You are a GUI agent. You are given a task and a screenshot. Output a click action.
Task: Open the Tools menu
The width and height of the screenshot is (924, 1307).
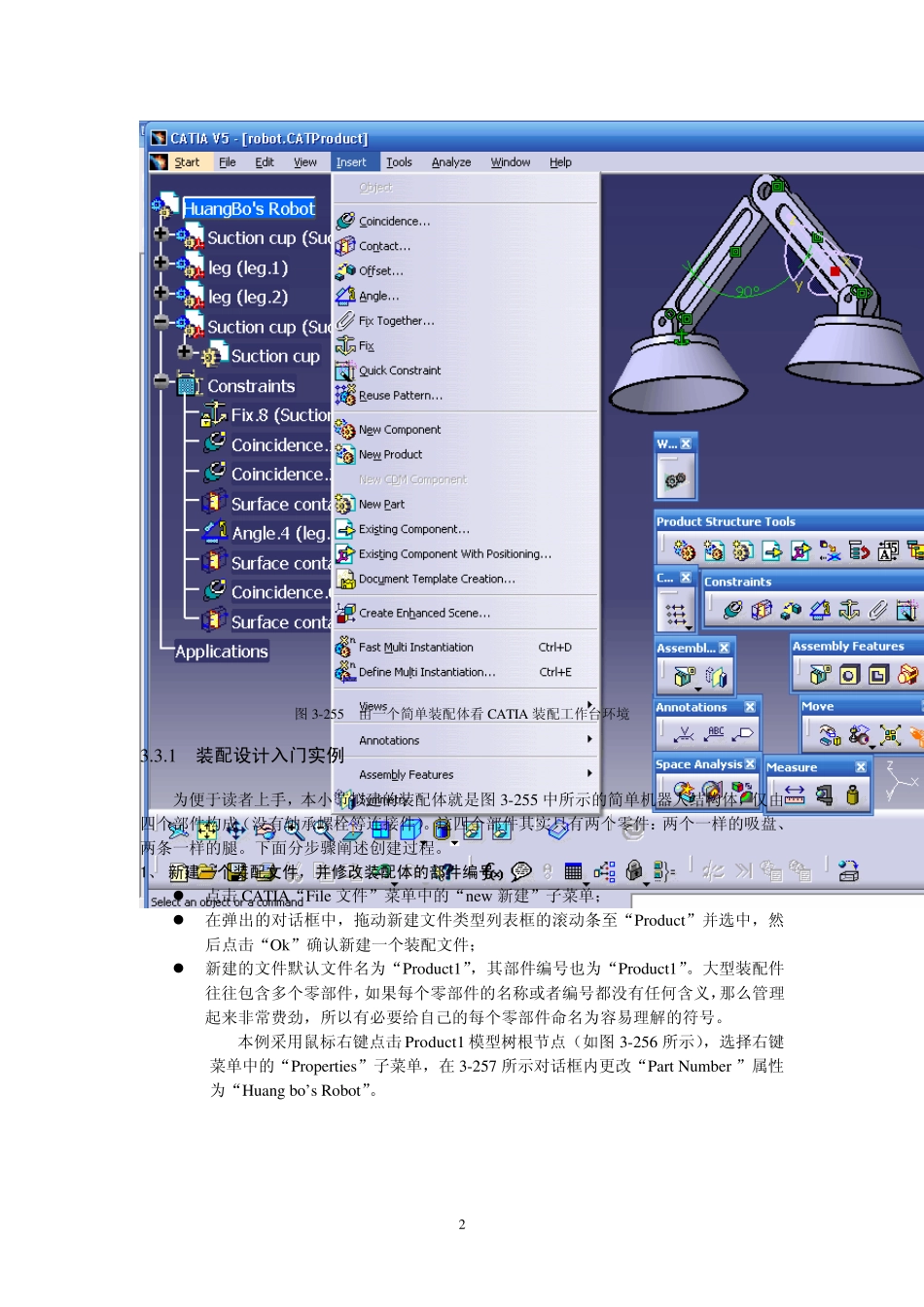399,162
